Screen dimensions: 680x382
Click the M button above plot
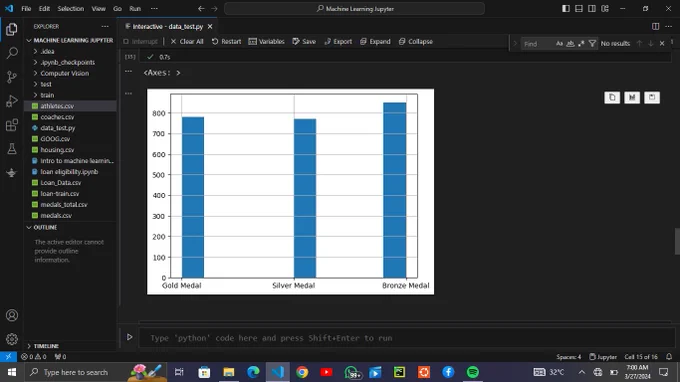[632, 97]
